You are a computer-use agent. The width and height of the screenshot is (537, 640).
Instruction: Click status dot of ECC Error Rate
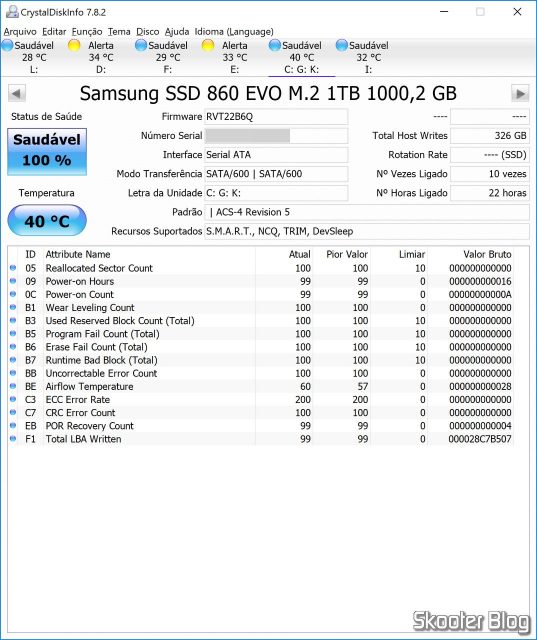(x=13, y=399)
